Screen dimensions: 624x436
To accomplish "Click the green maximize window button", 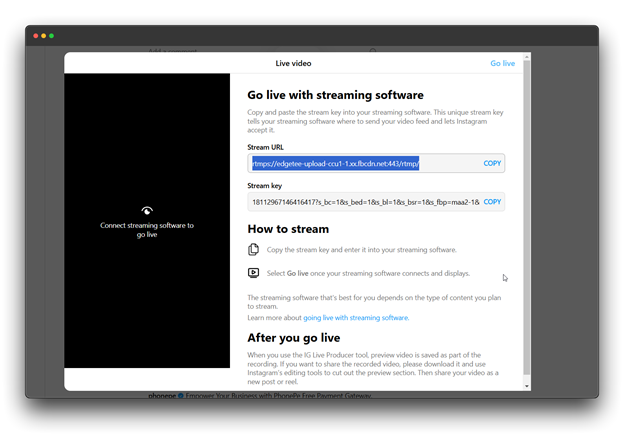I will 52,36.
